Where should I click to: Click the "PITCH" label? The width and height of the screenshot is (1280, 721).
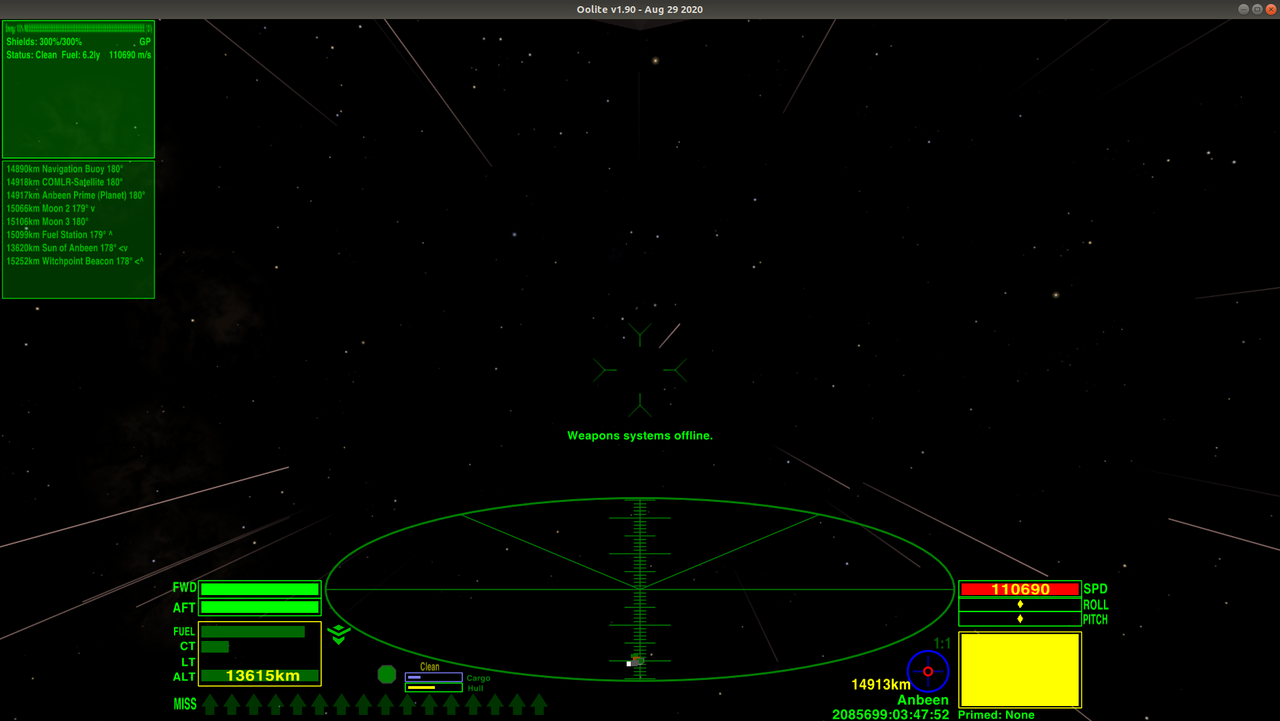[1096, 620]
